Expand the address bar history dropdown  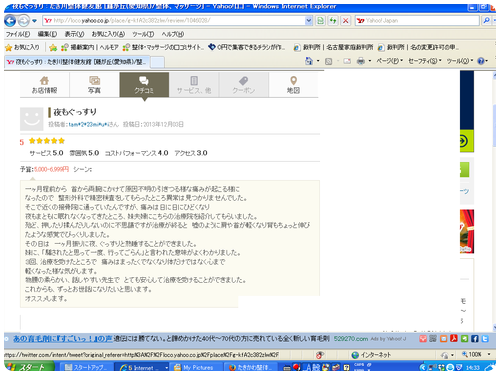309,21
